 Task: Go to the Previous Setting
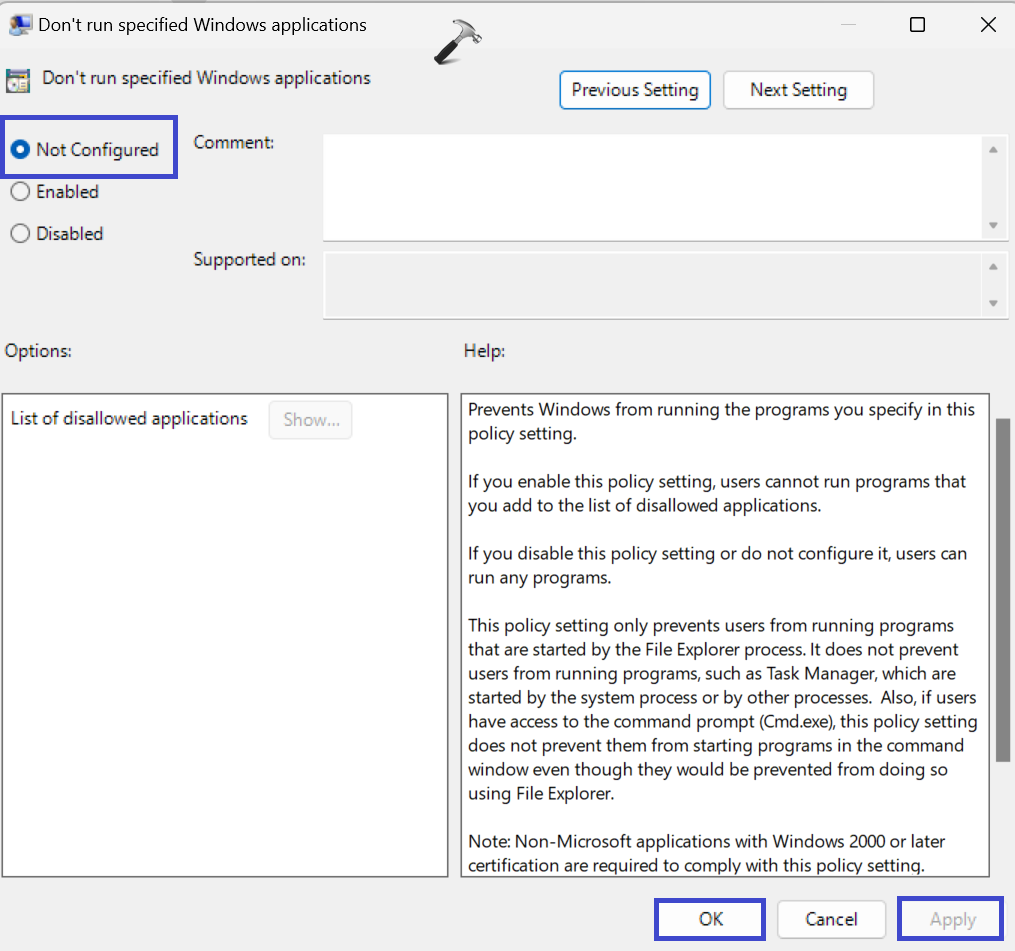[x=635, y=90]
